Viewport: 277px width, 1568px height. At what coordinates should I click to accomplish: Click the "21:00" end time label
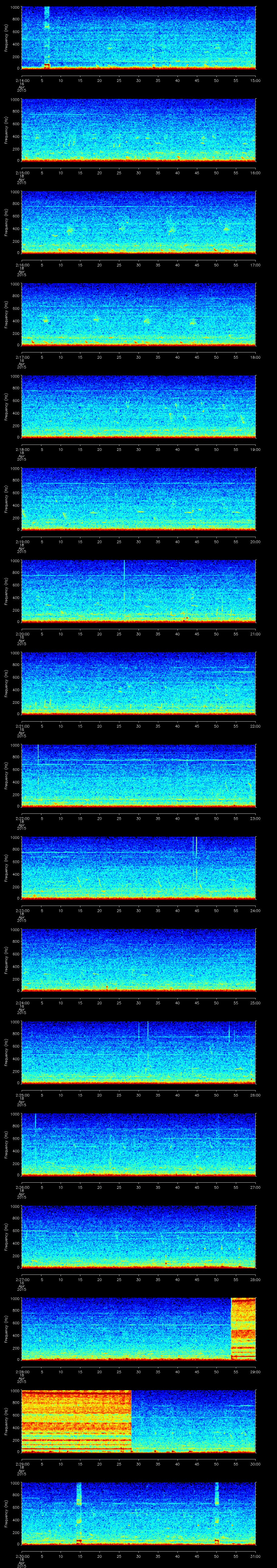point(256,634)
